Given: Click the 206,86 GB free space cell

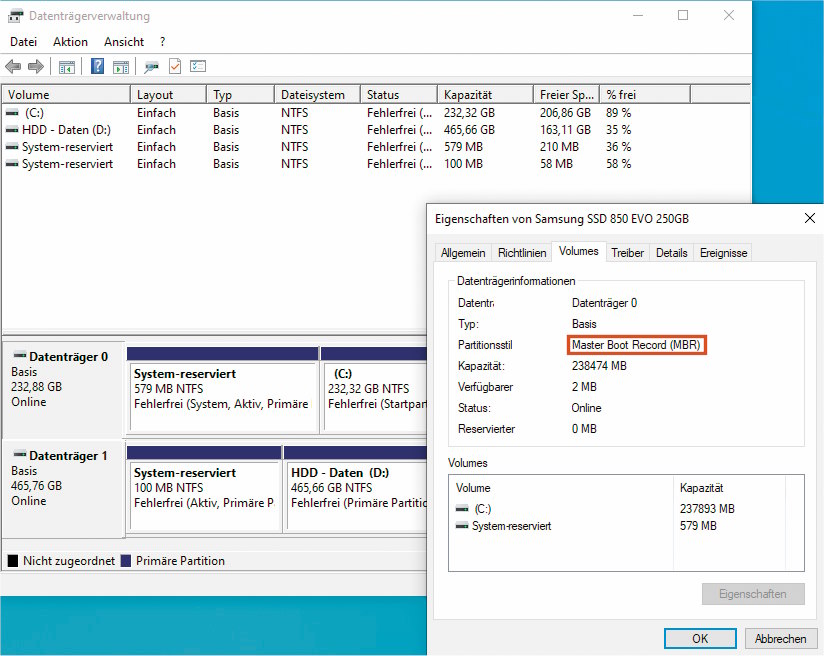Looking at the screenshot, I should [x=565, y=113].
